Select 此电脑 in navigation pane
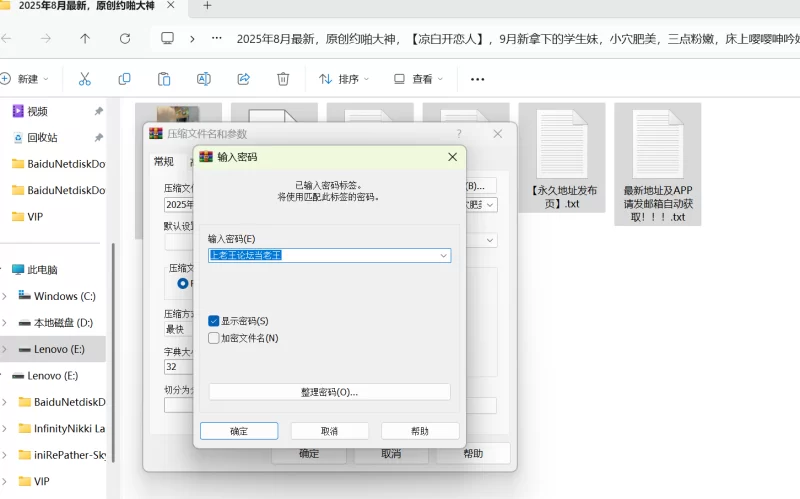800x499 pixels. 42,270
